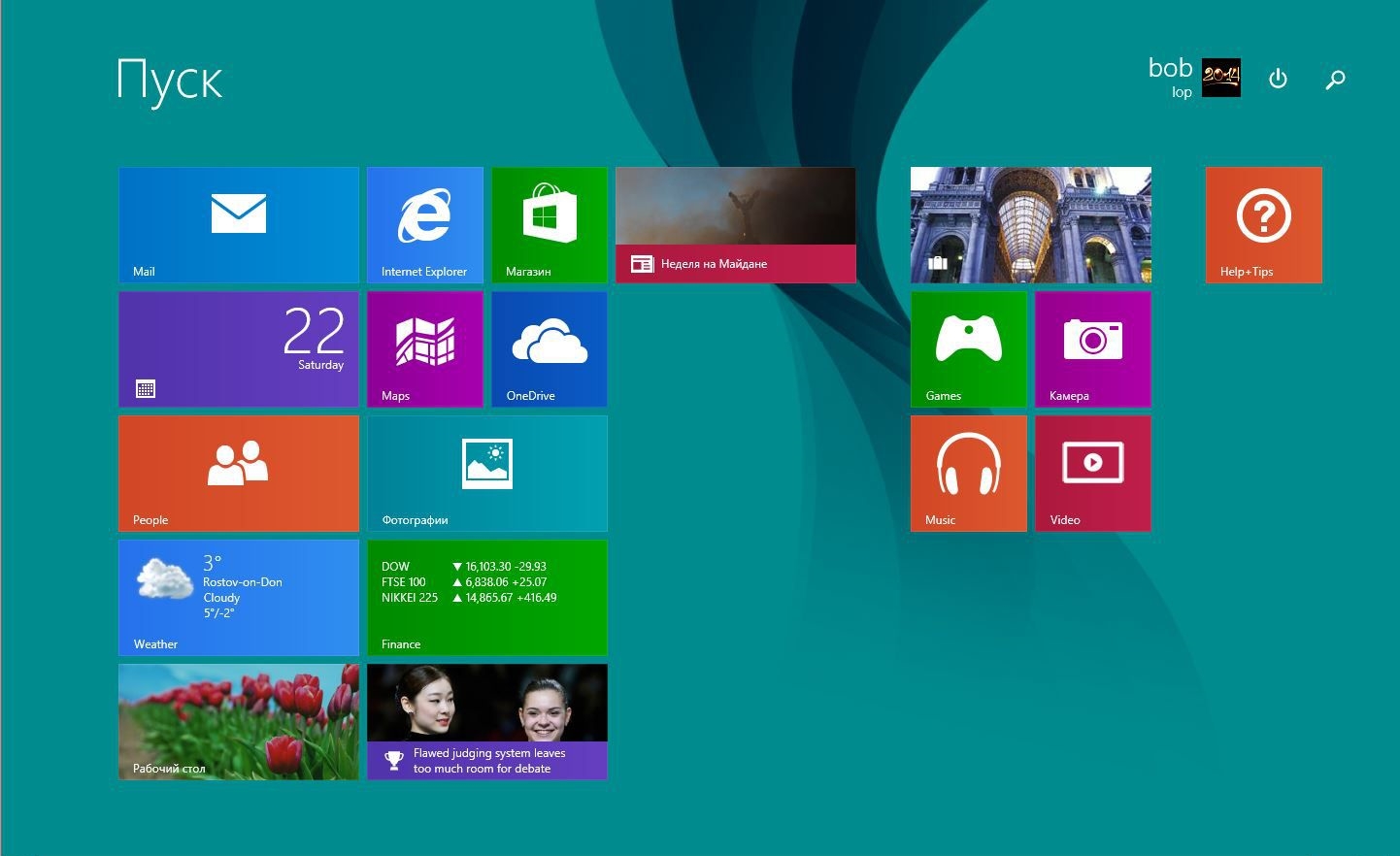
Task: Open the Рабочий стол desktop tile
Action: [238, 721]
